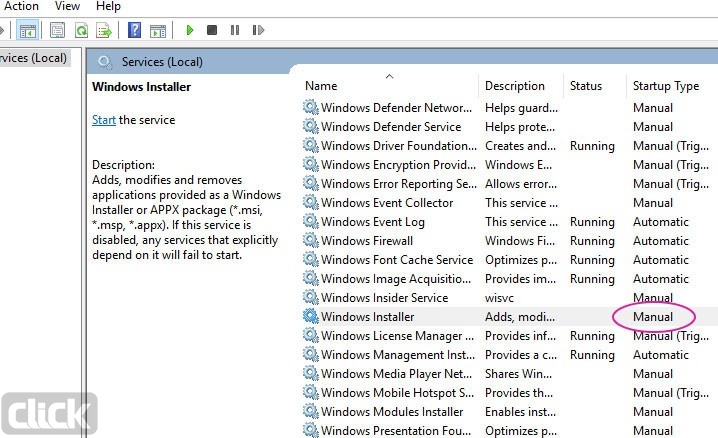718x438 pixels.
Task: Sort by the Name column header
Action: [321, 86]
